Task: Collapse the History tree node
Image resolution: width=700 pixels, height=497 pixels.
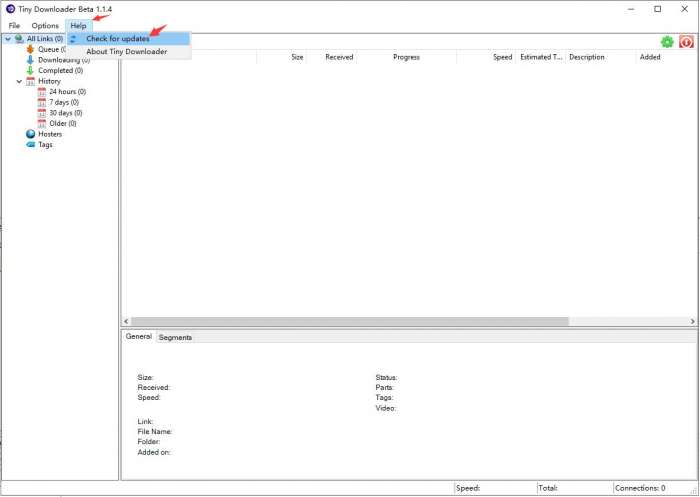Action: [x=19, y=81]
